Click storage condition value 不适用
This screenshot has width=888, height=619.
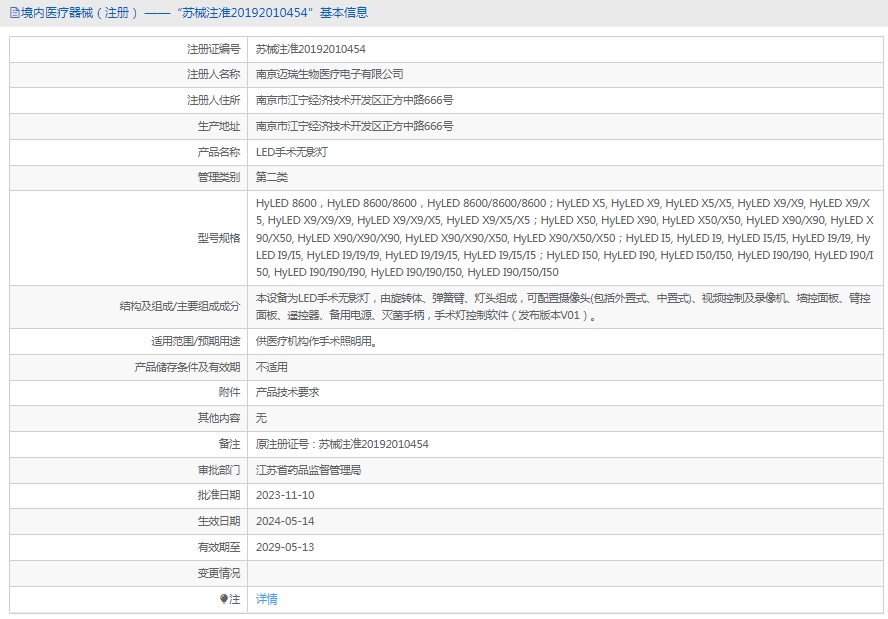[271, 368]
